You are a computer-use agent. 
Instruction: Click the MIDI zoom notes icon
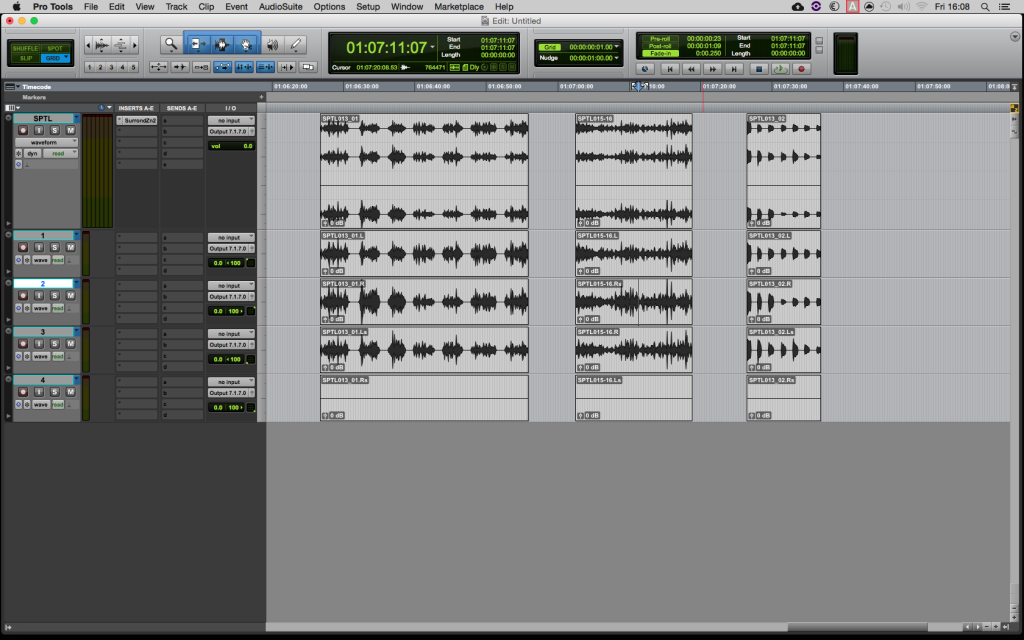[121, 45]
